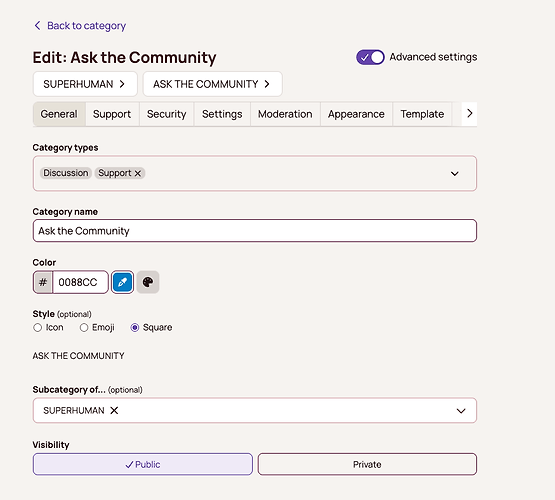Switch to the General tab
This screenshot has height=500, width=555.
(x=59, y=114)
